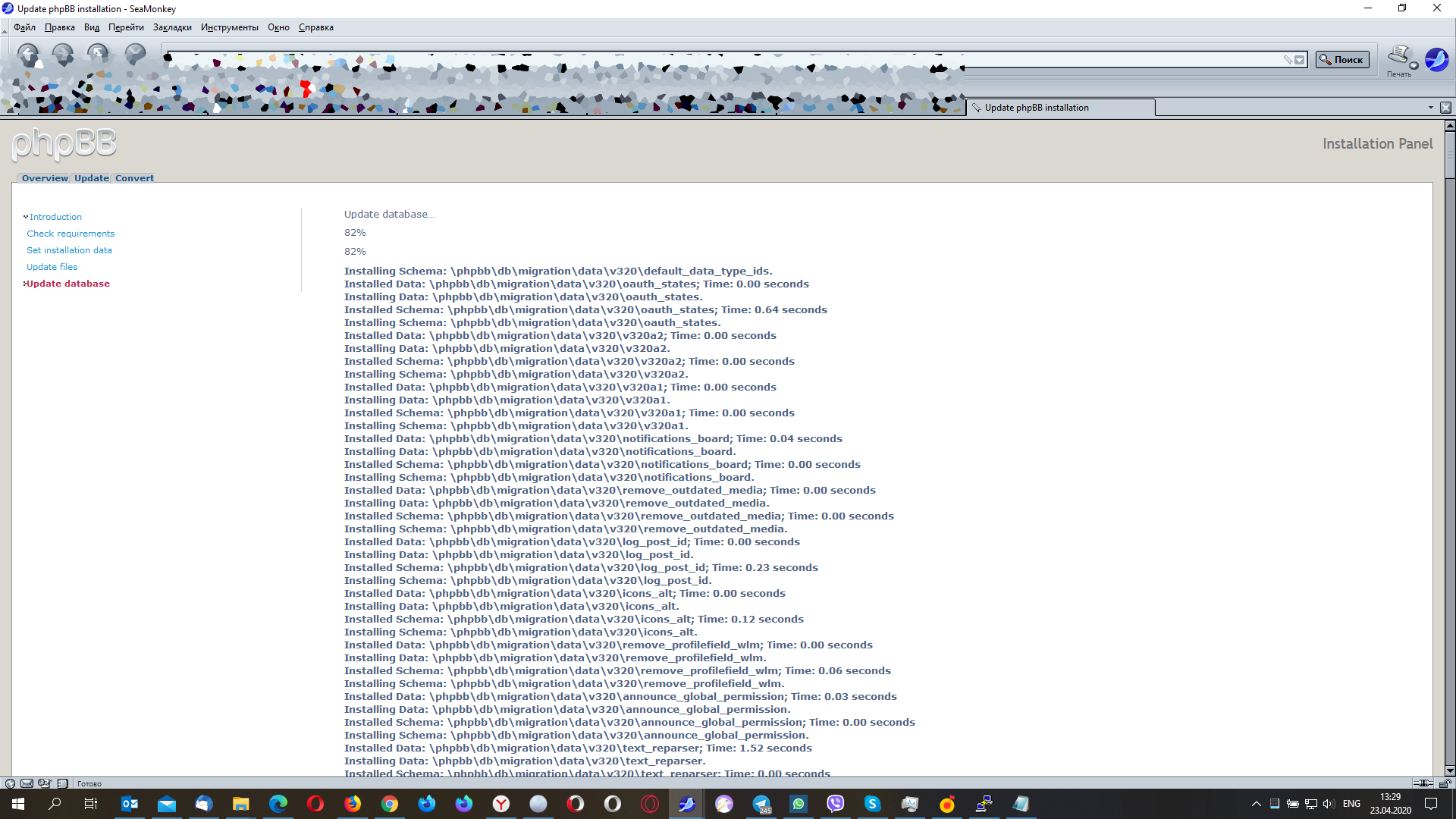Select Update phpBB installation browser tab

point(1060,108)
